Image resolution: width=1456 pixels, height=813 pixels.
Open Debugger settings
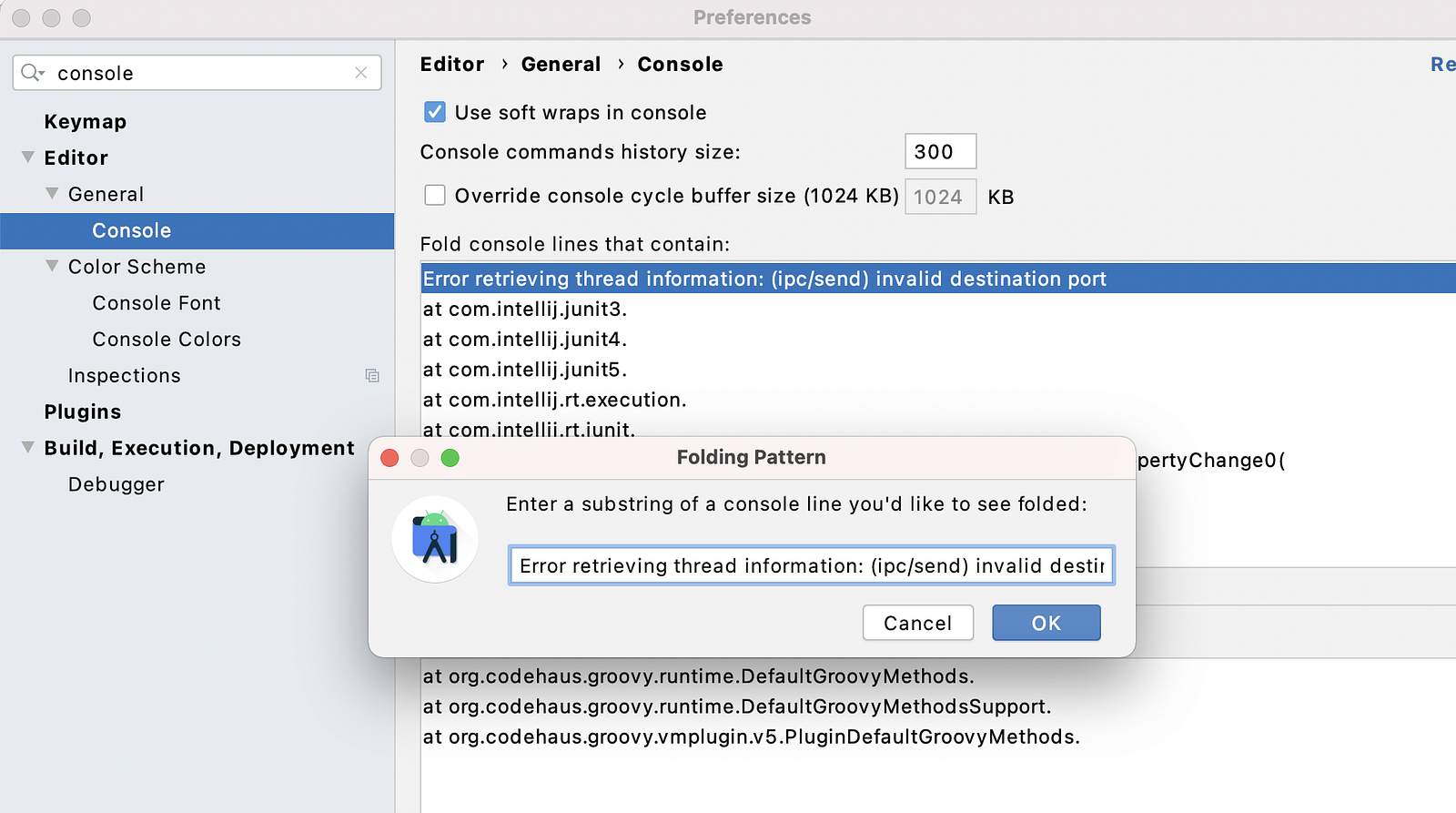116,484
